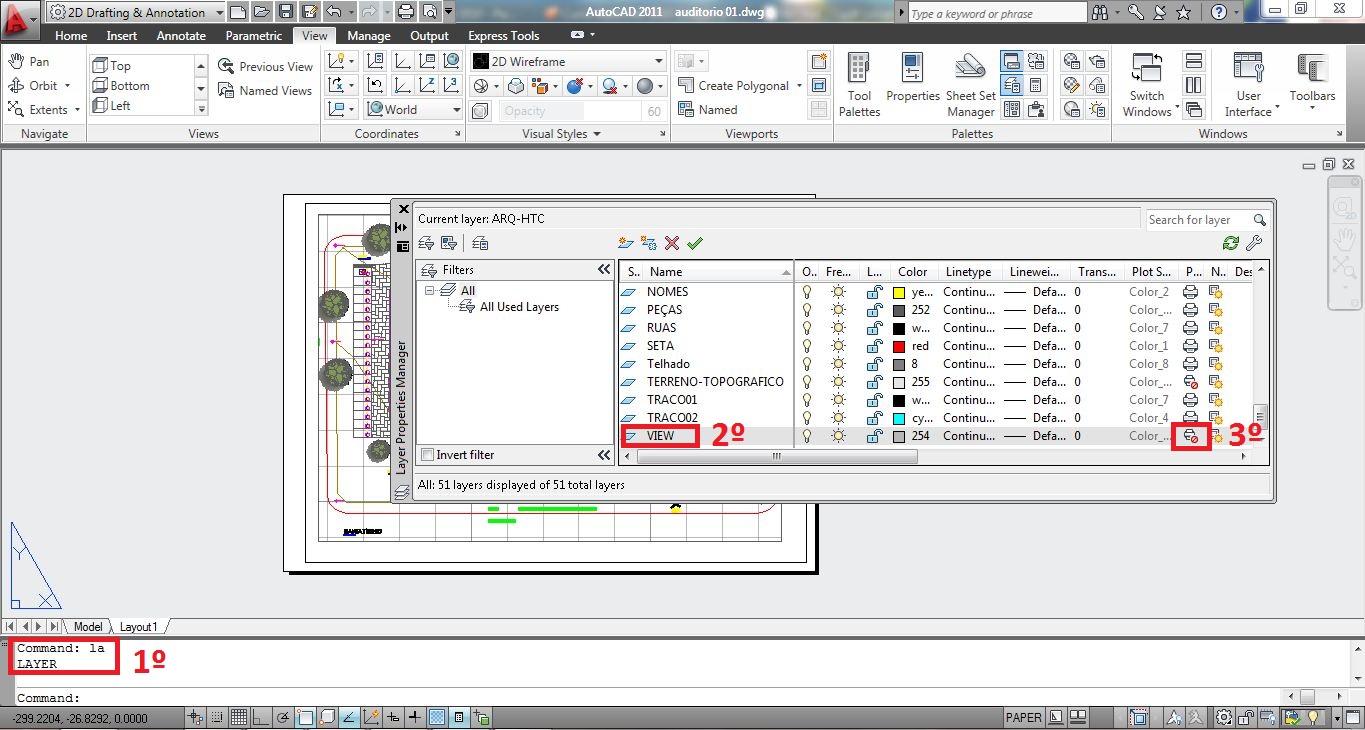Open the Express Tools ribbon tab
Screen dimensions: 1365x730
pyautogui.click(x=504, y=36)
